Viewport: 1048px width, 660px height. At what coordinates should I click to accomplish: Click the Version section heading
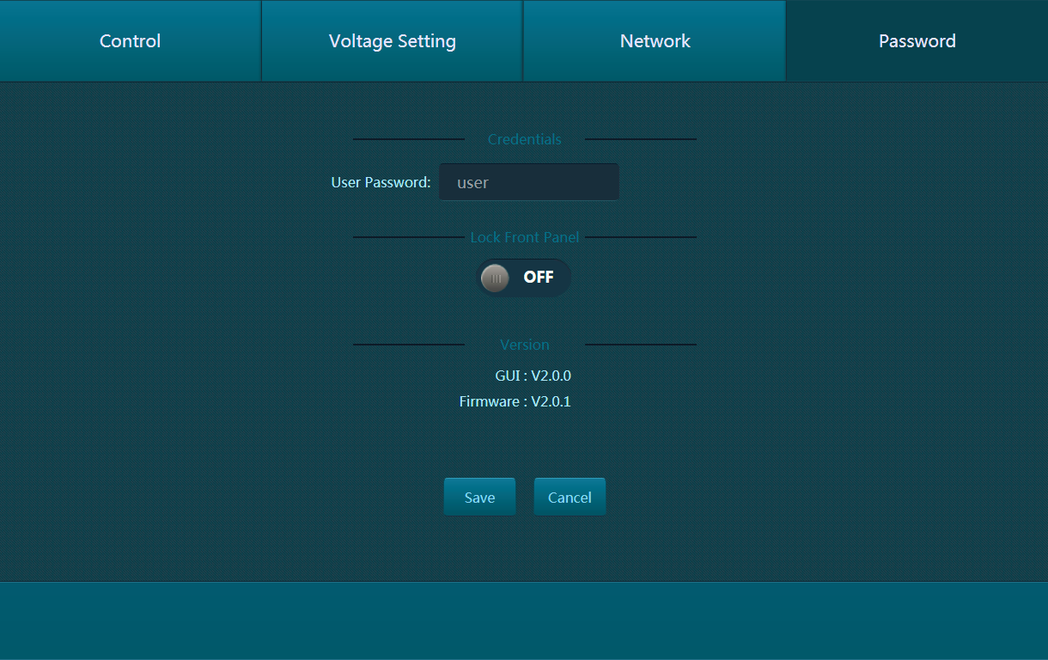[x=524, y=345]
